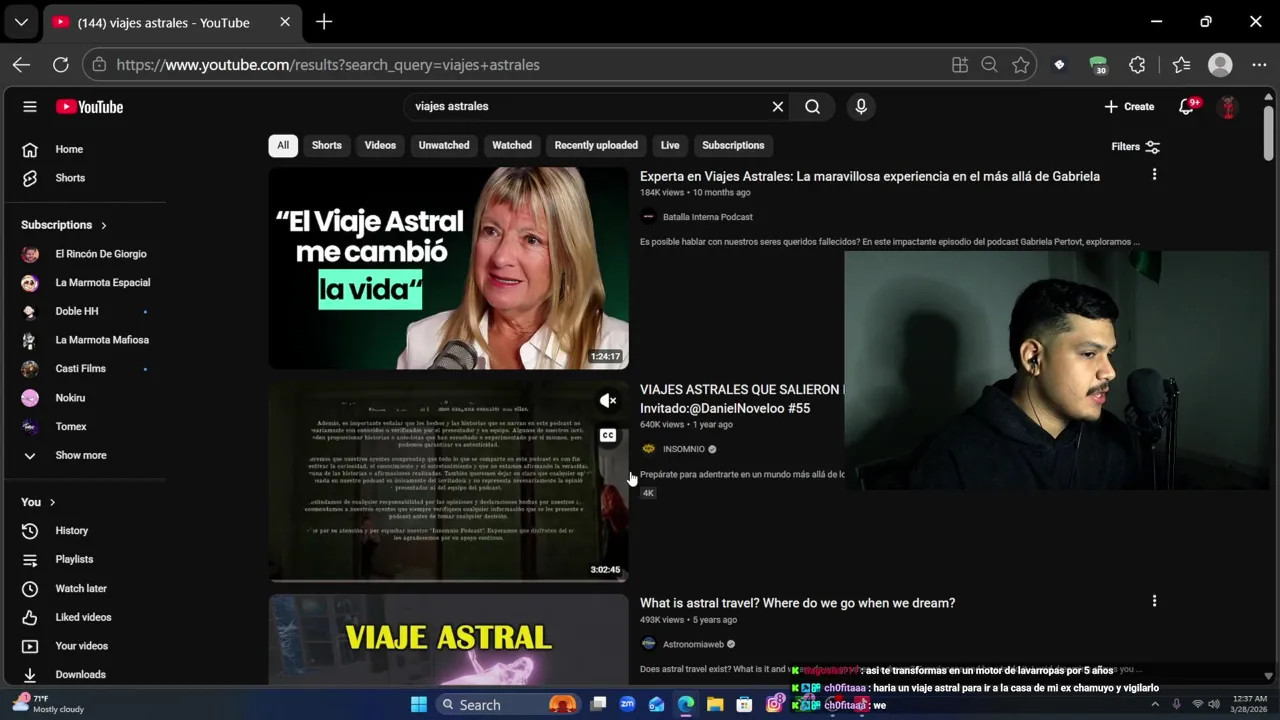Open the tab actions dropdown arrow

click(21, 22)
